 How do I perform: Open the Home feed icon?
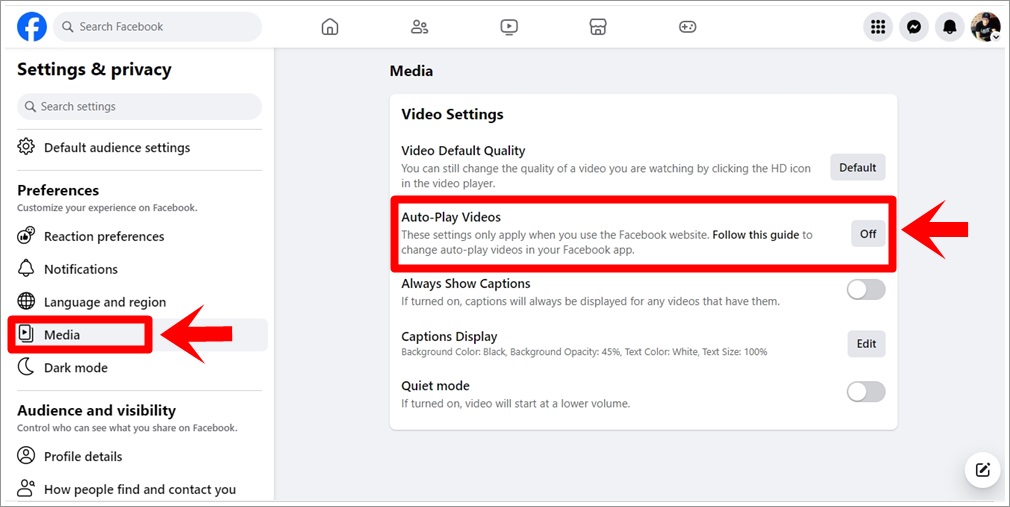(x=330, y=26)
